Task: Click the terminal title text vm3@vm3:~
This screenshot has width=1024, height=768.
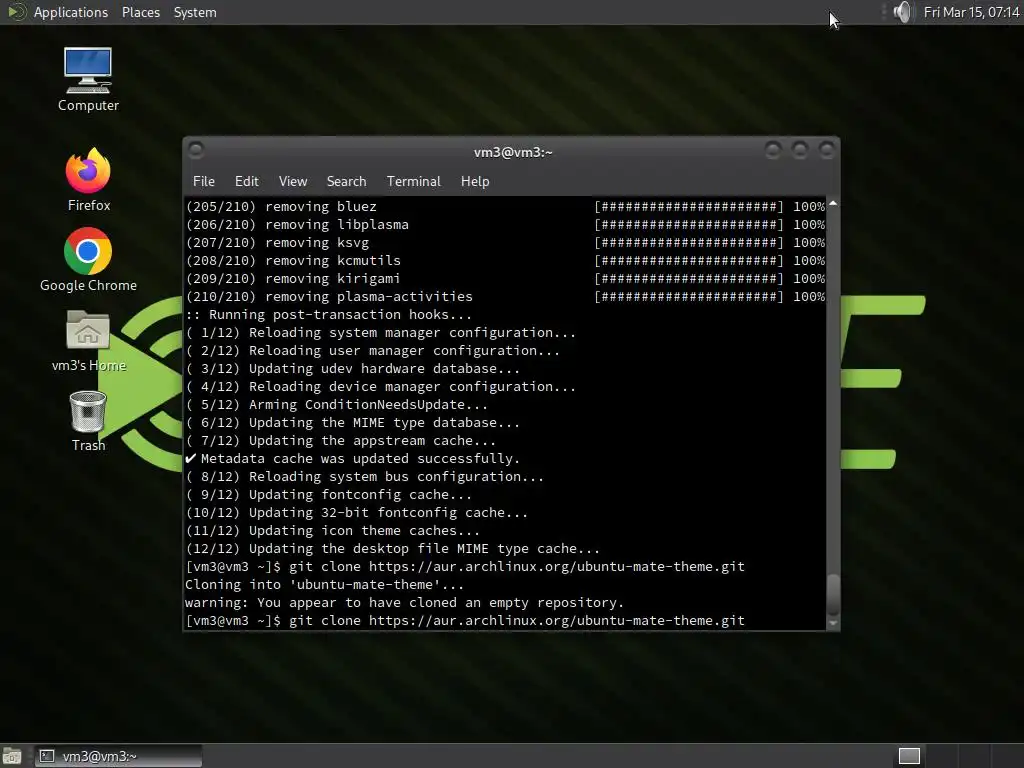Action: pos(513,152)
